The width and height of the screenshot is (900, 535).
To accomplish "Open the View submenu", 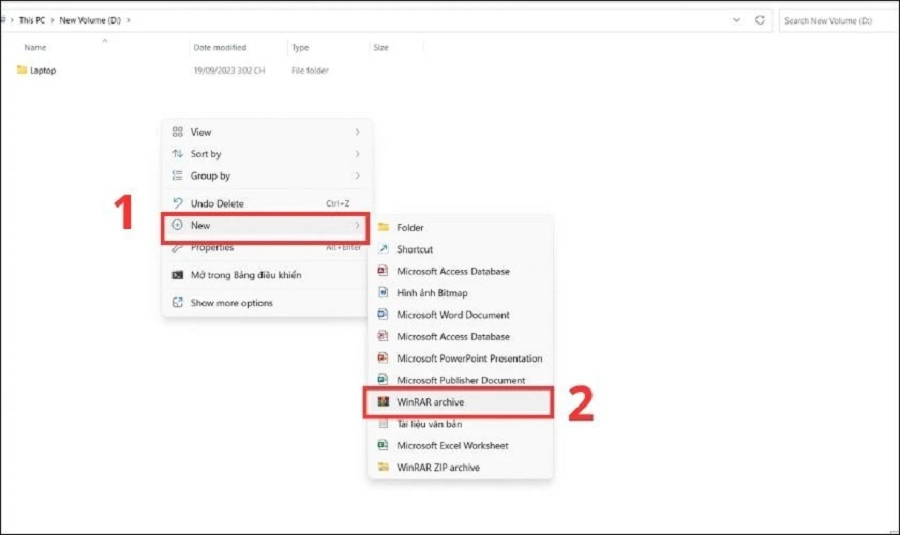I will 266,132.
